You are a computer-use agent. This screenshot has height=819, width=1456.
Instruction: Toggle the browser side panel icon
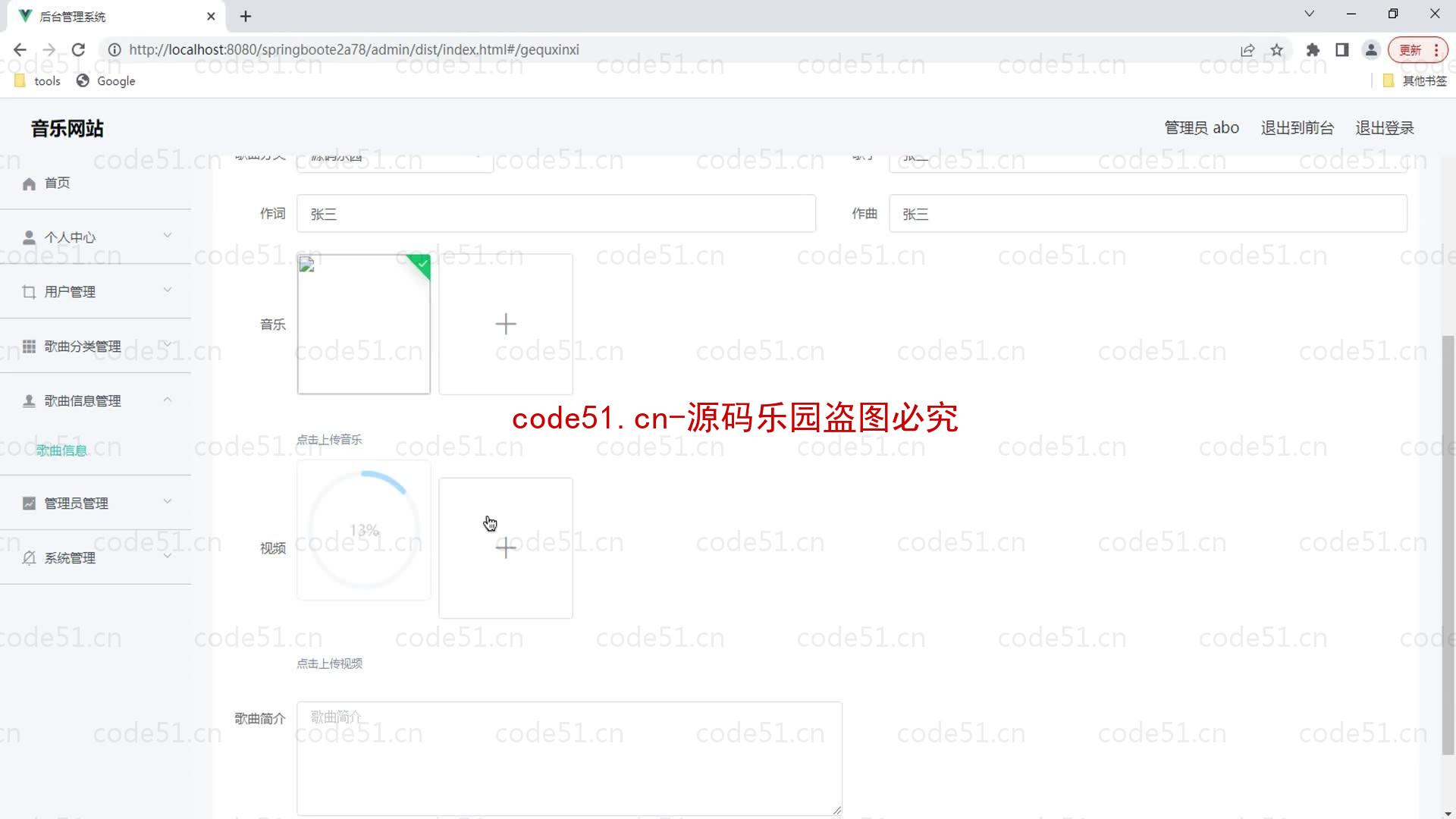[1342, 50]
